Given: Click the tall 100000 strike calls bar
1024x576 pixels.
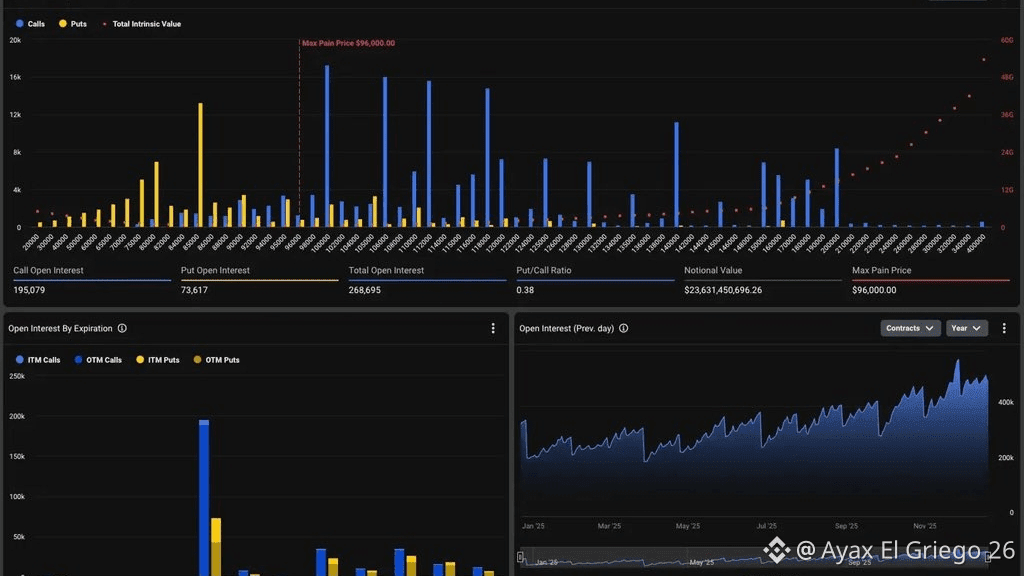Looking at the screenshot, I should (x=327, y=146).
